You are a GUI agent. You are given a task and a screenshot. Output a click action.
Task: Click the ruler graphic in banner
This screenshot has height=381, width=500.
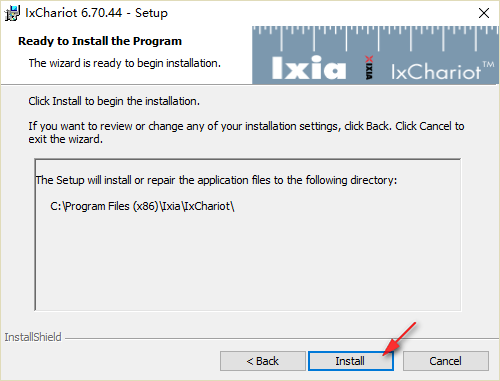tap(375, 38)
